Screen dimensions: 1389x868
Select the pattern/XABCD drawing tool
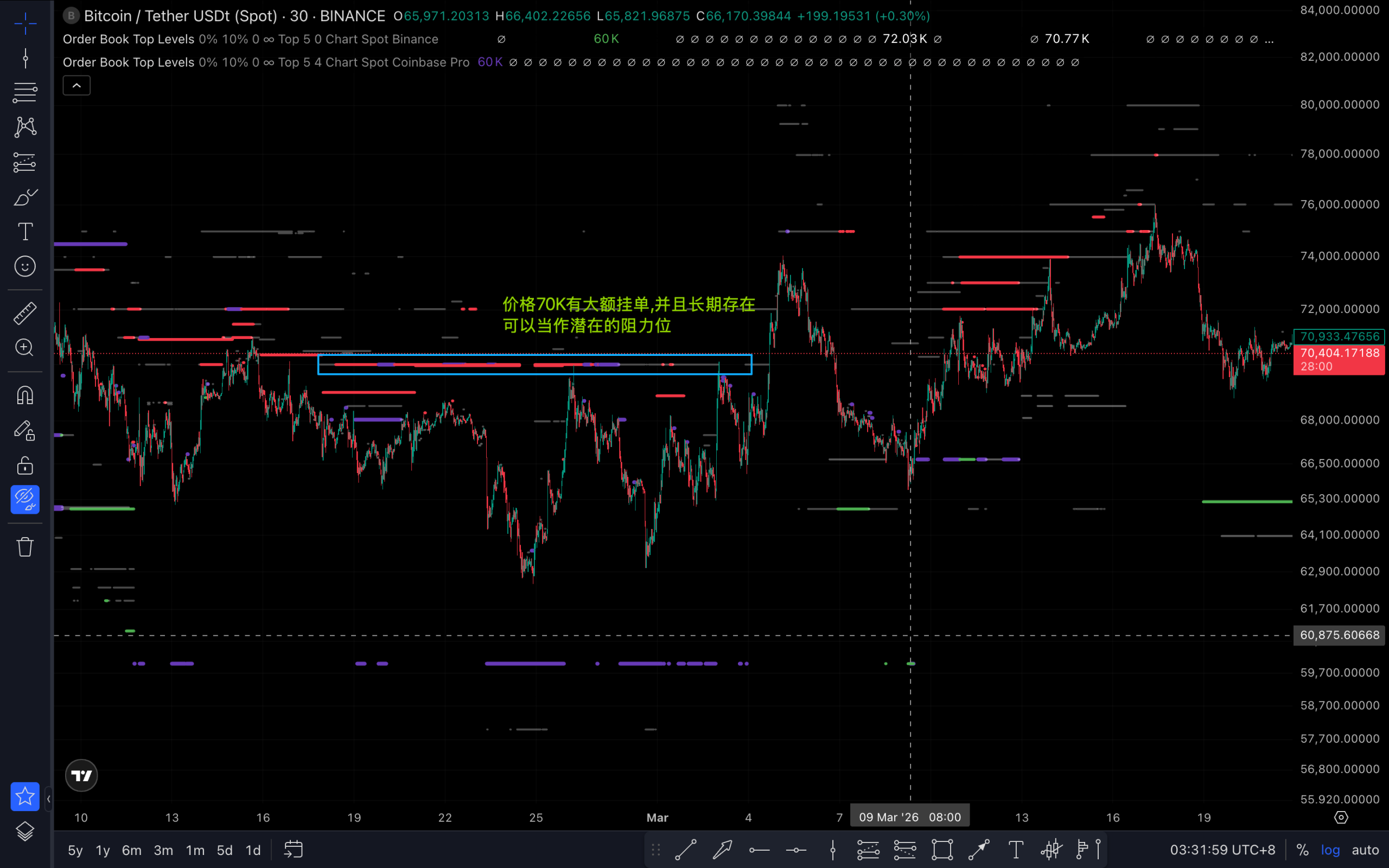pyautogui.click(x=26, y=127)
